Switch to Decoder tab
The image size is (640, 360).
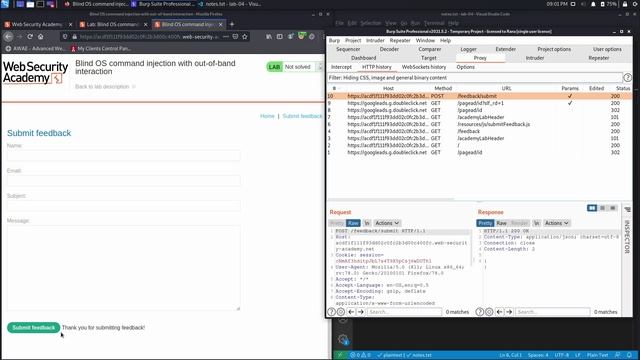tap(389, 49)
